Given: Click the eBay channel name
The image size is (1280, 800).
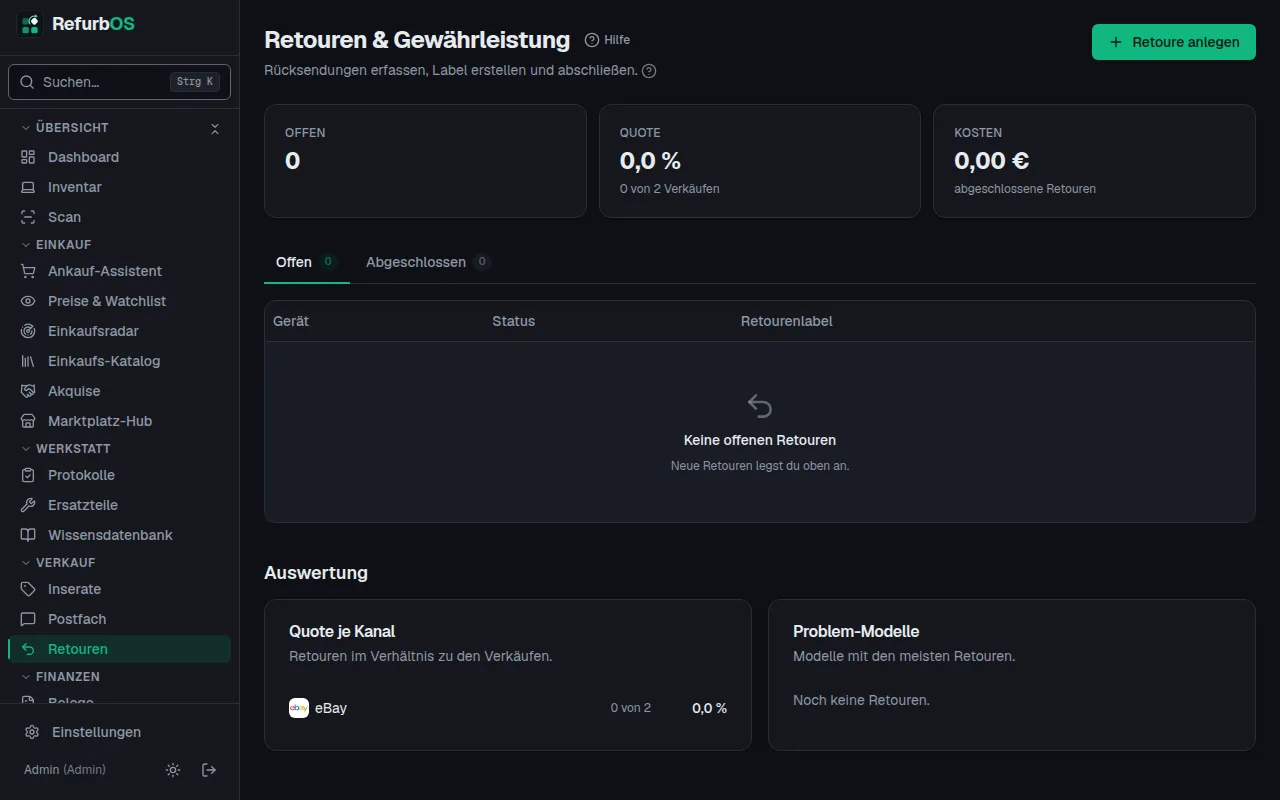Looking at the screenshot, I should pyautogui.click(x=331, y=708).
